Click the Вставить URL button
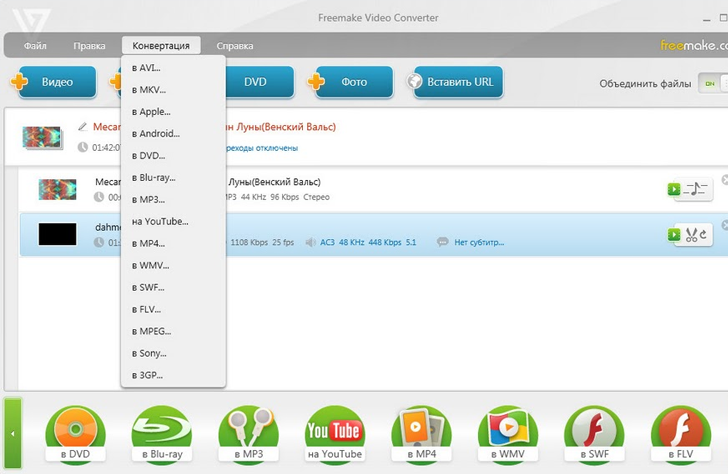Screen dimensions: 728x474 pyautogui.click(x=455, y=83)
